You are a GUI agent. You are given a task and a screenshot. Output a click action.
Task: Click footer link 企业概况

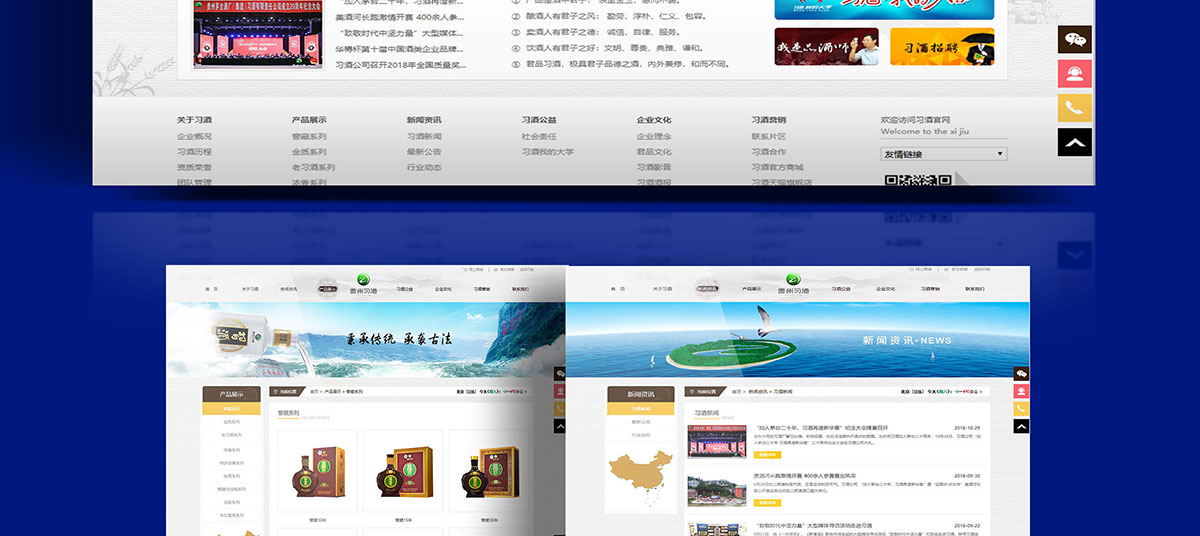[194, 136]
